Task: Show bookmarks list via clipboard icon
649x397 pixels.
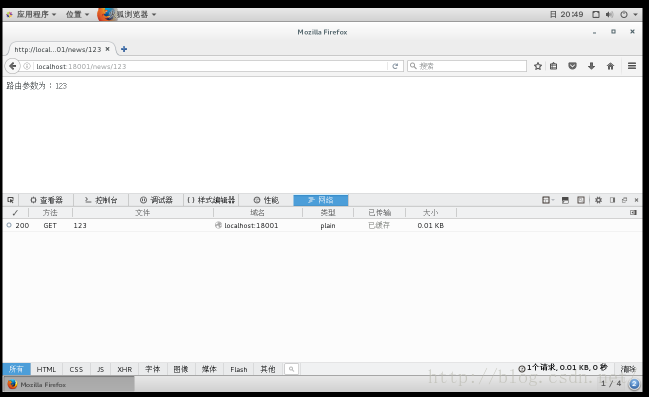Action: pos(554,66)
